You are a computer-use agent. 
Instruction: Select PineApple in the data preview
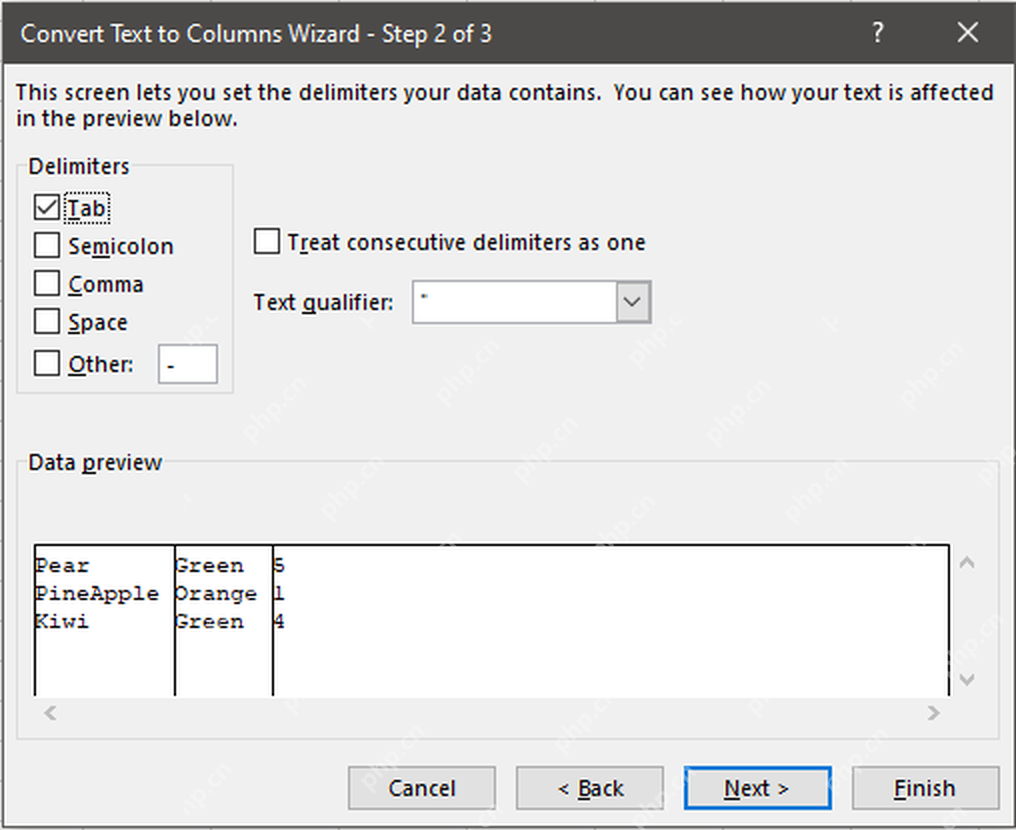tap(97, 594)
